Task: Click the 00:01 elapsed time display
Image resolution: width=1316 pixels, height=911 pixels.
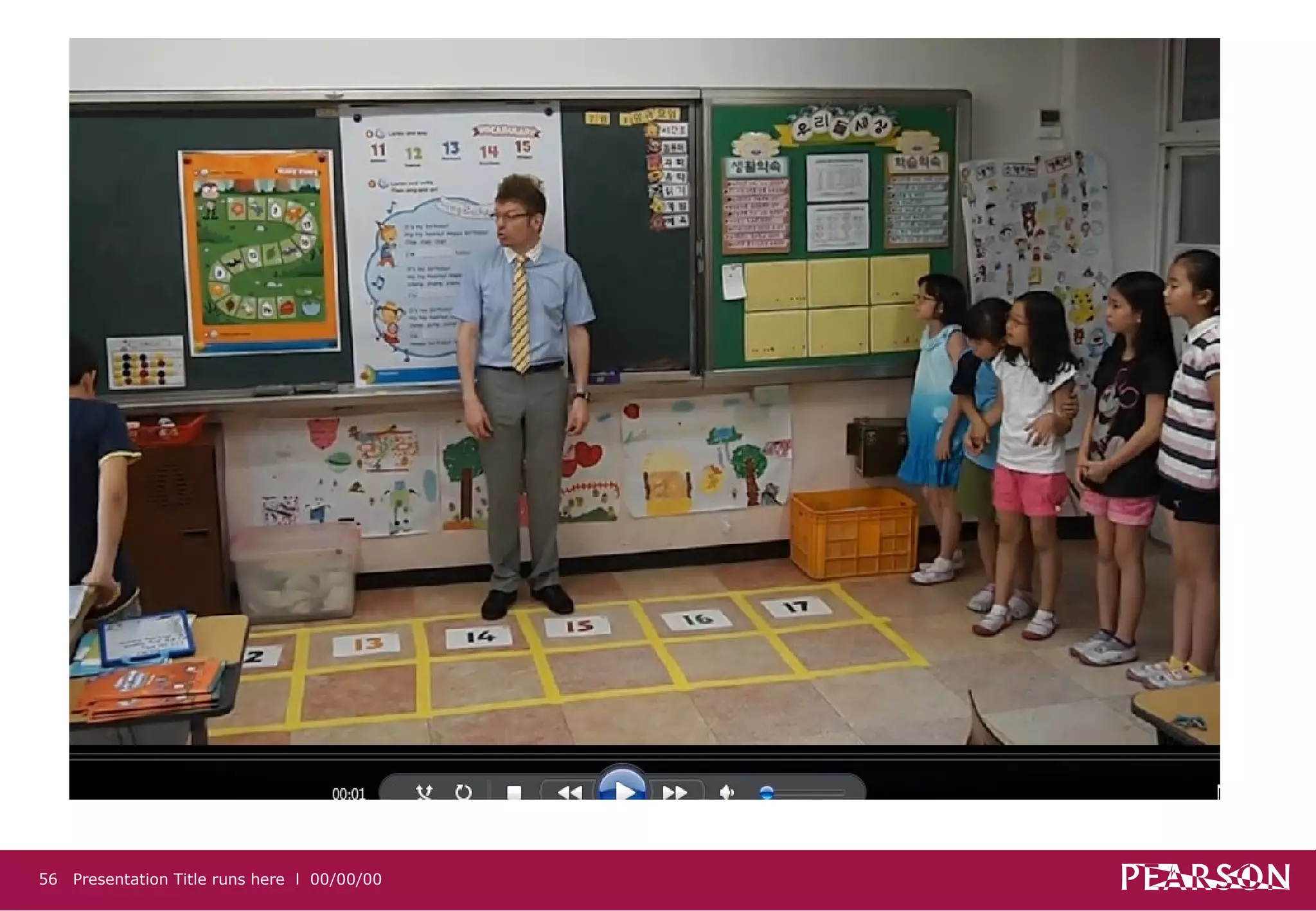Action: click(348, 793)
